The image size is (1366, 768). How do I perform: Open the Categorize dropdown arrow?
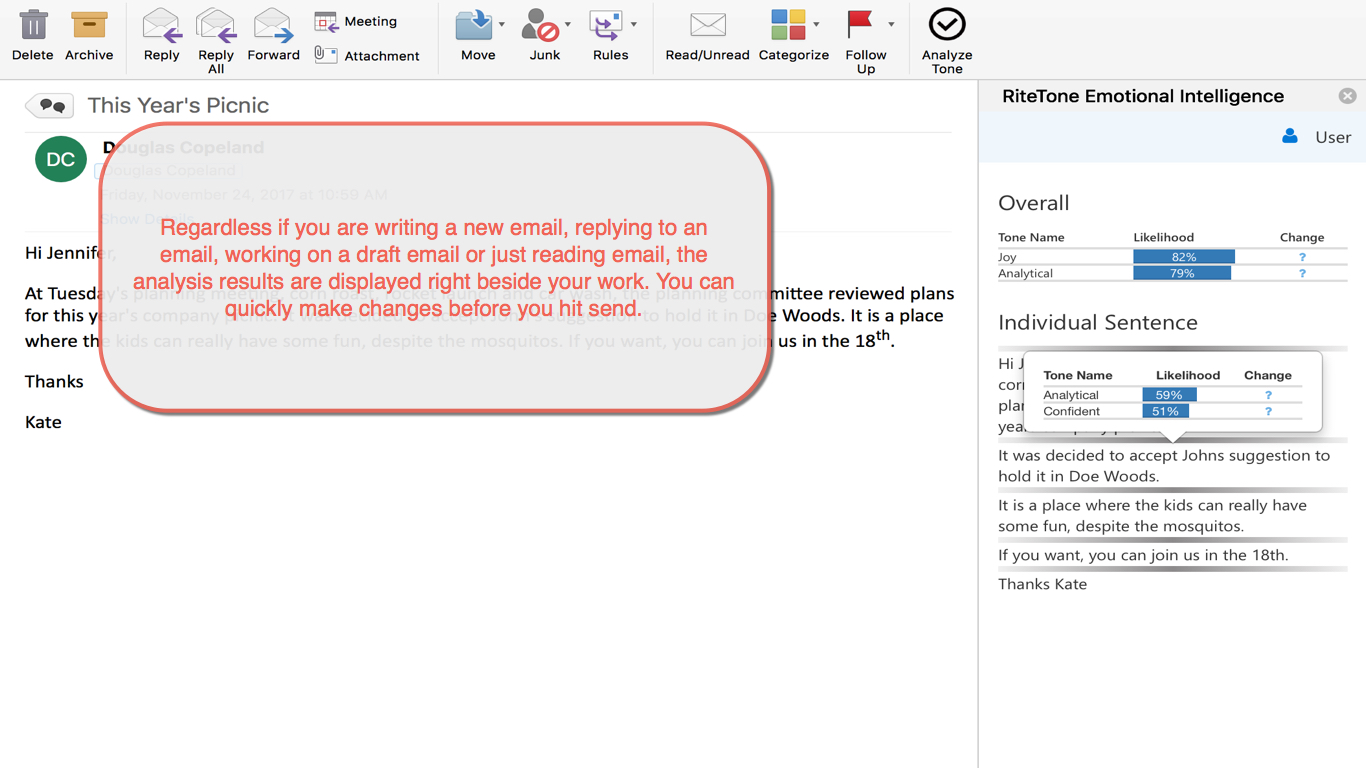click(x=817, y=24)
